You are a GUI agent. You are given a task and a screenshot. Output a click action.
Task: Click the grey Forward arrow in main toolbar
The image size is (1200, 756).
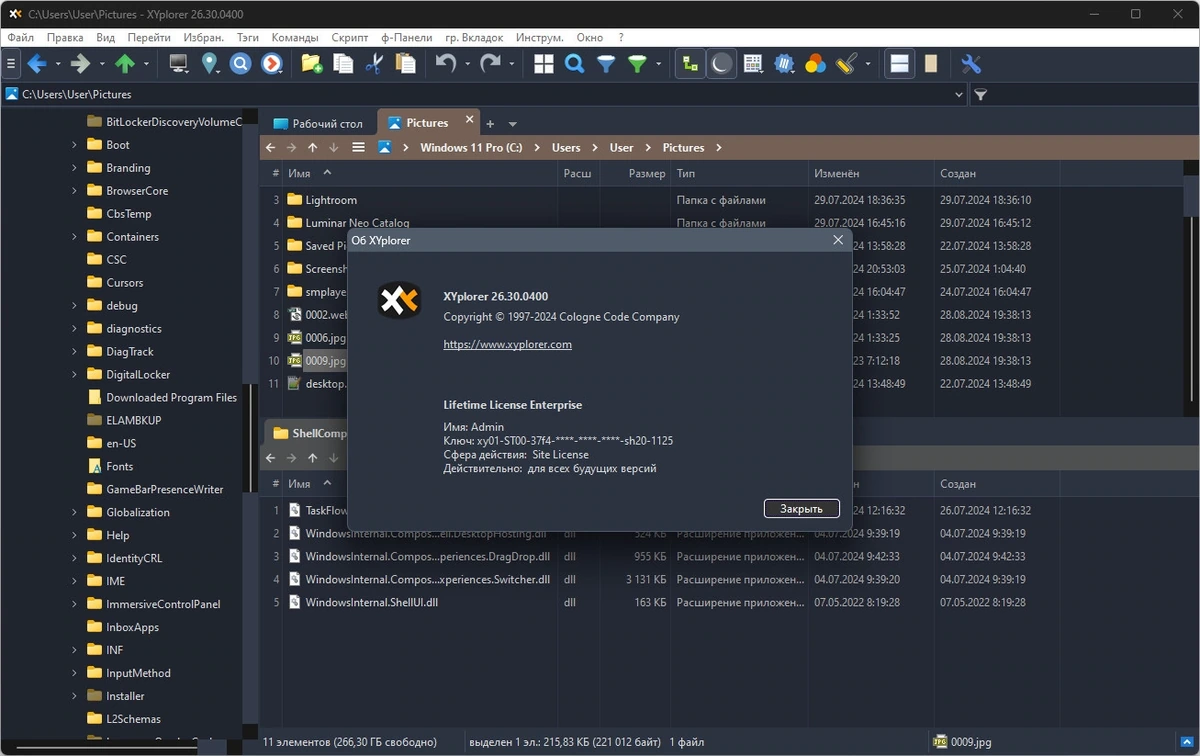81,64
